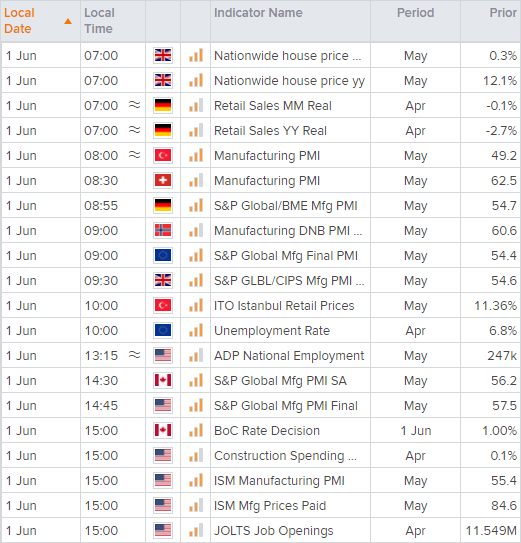Viewport: 521px width, 543px height.
Task: Click Turkish flag in 08:00 Manufacturing PMI row
Action: pos(163,155)
